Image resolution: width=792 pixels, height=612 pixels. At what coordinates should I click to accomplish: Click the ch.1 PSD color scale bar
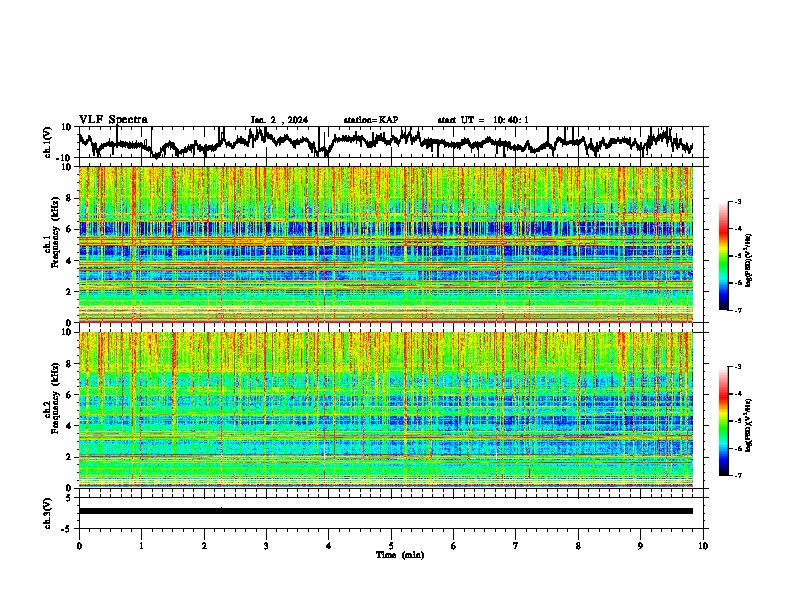tap(724, 256)
